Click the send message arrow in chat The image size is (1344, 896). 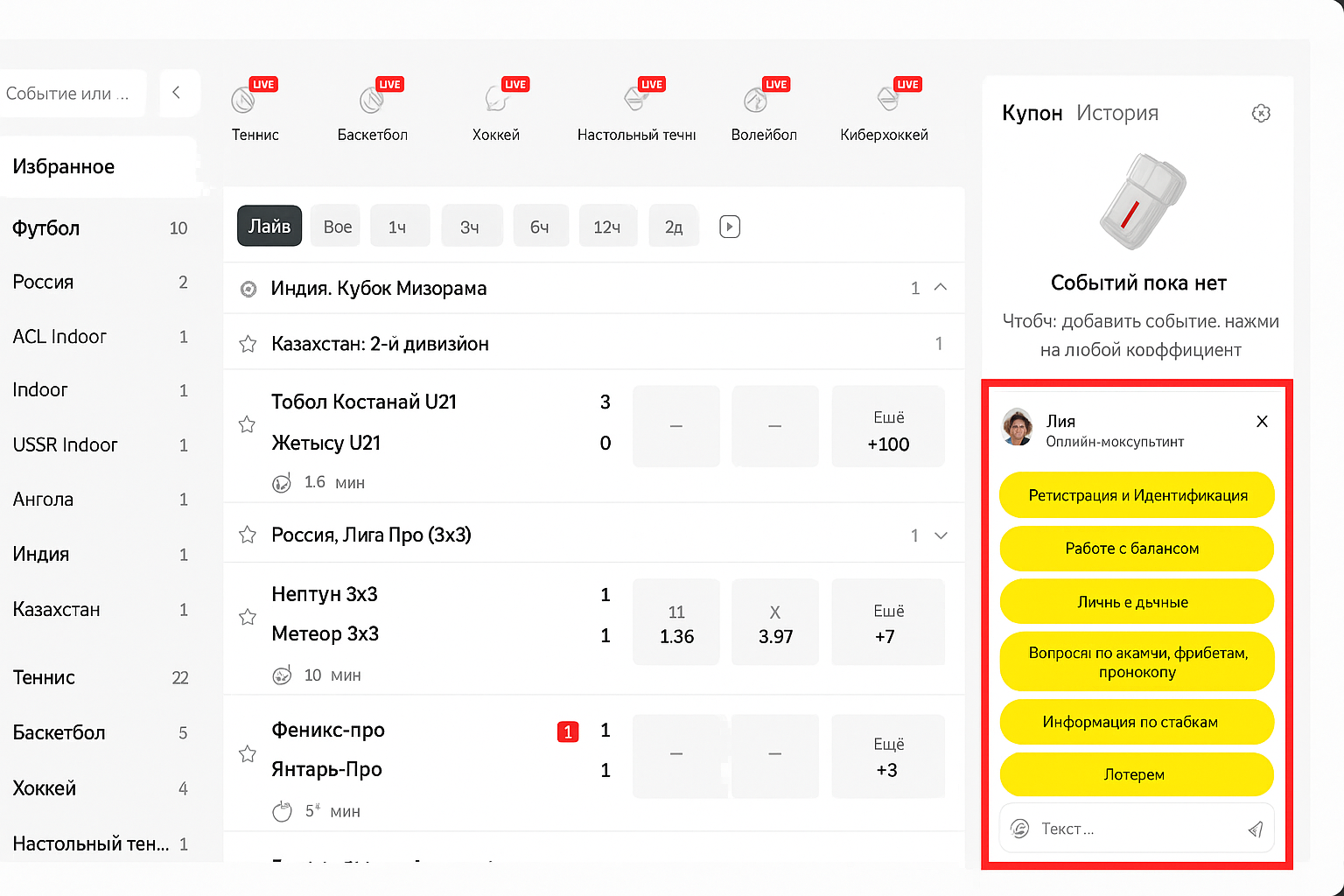1255,829
